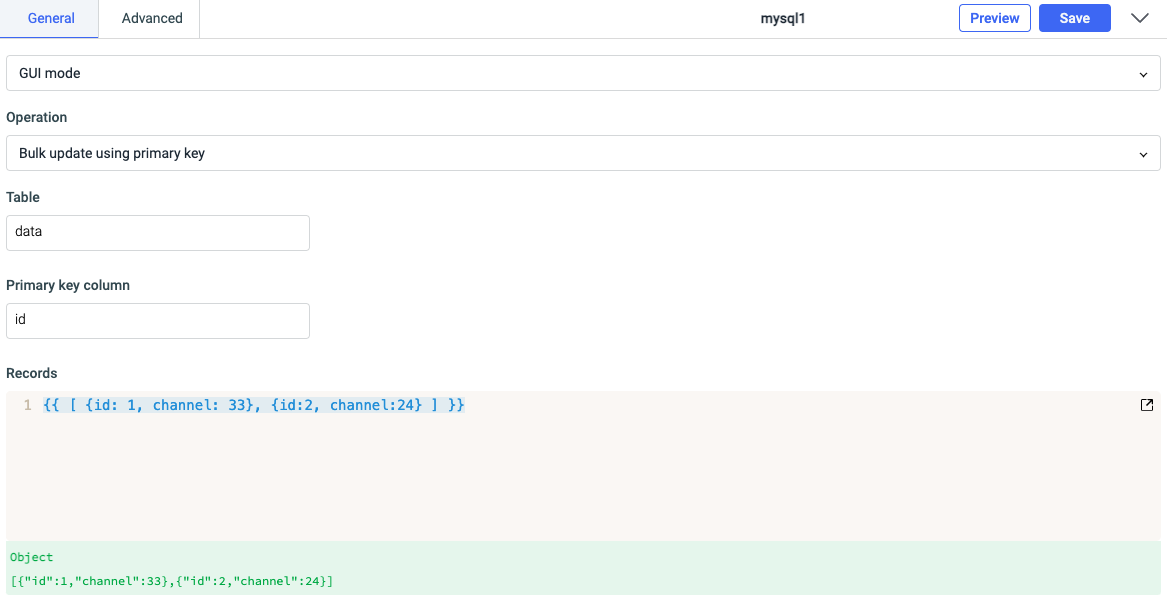This screenshot has width=1167, height=606.
Task: Click the Primary key column label
Action: click(x=68, y=285)
